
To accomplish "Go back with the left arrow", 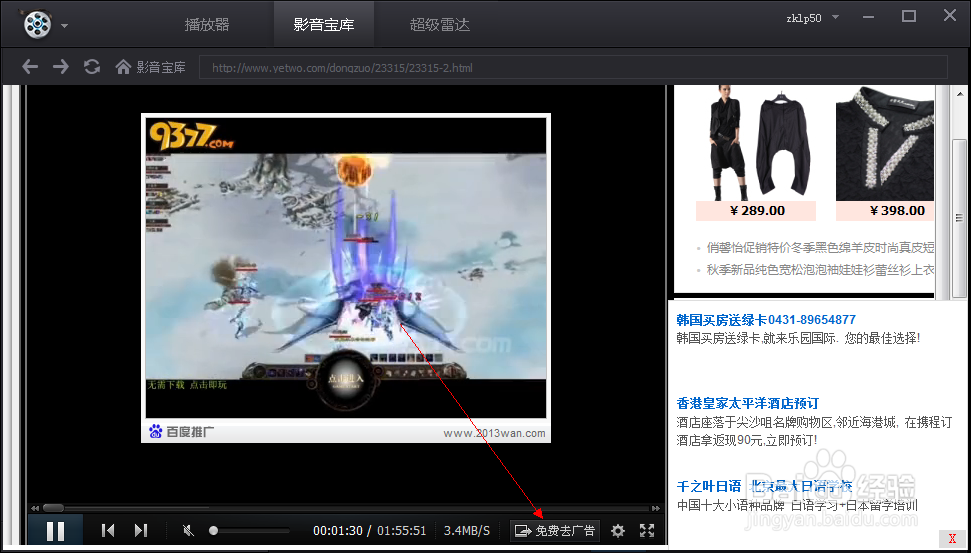I will pos(30,67).
